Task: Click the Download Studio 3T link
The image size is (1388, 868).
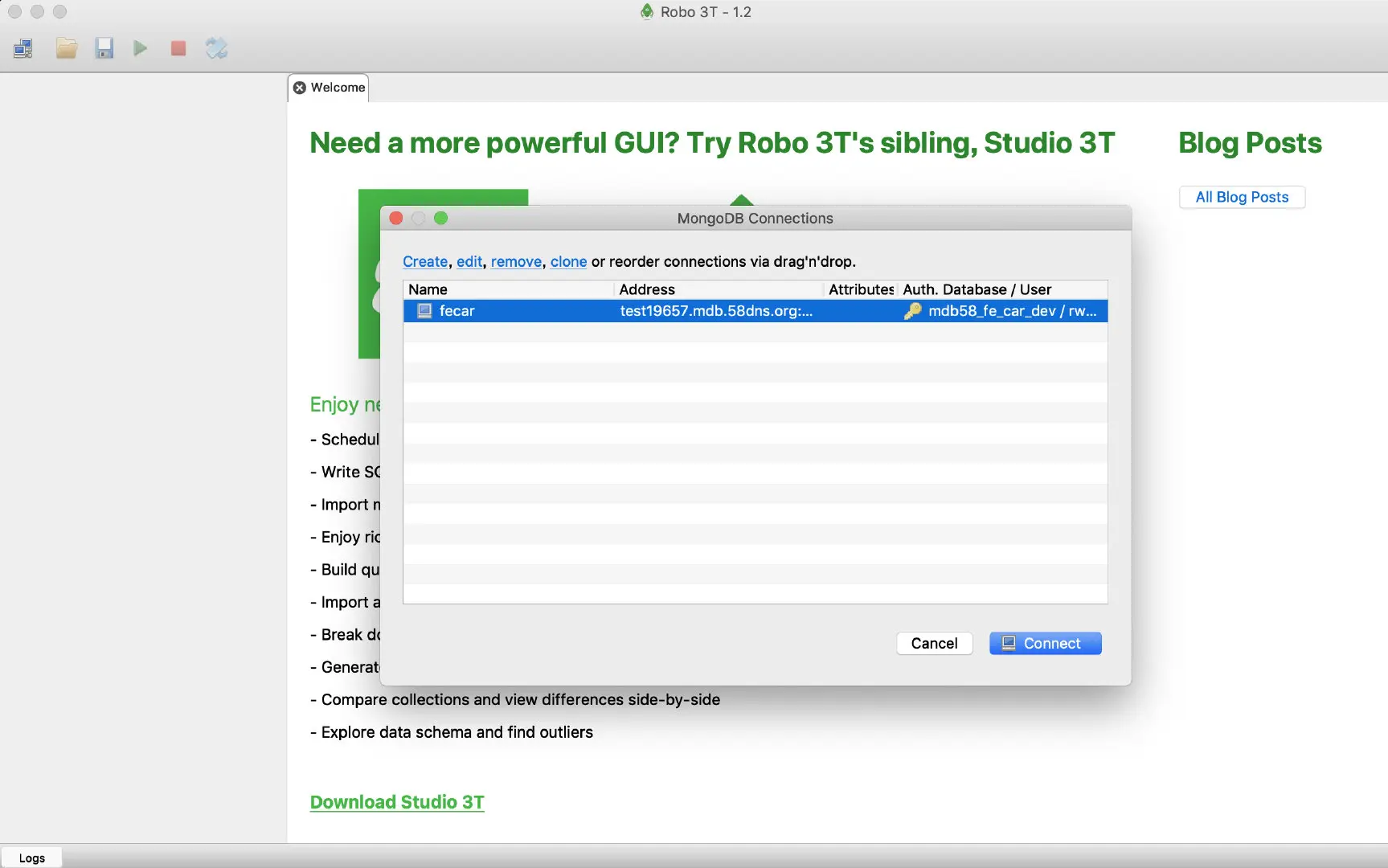Action: coord(397,802)
